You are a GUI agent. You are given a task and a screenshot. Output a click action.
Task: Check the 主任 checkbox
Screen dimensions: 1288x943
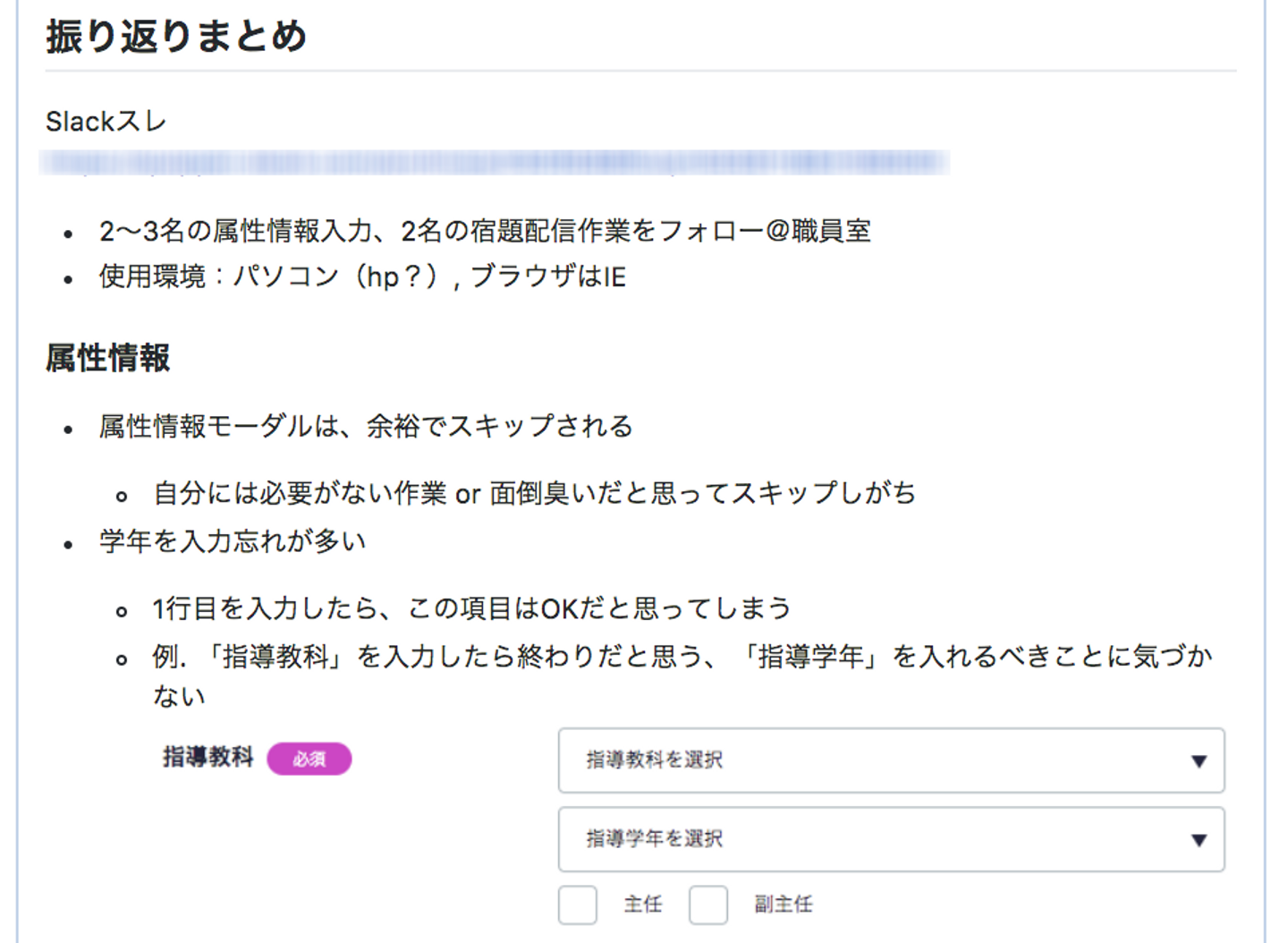coord(577,905)
